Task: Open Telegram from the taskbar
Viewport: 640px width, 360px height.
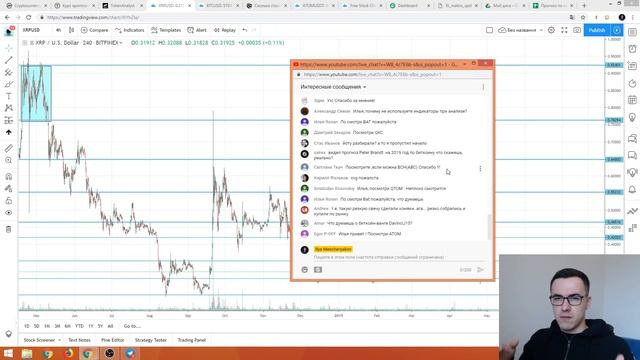Action: (130, 353)
